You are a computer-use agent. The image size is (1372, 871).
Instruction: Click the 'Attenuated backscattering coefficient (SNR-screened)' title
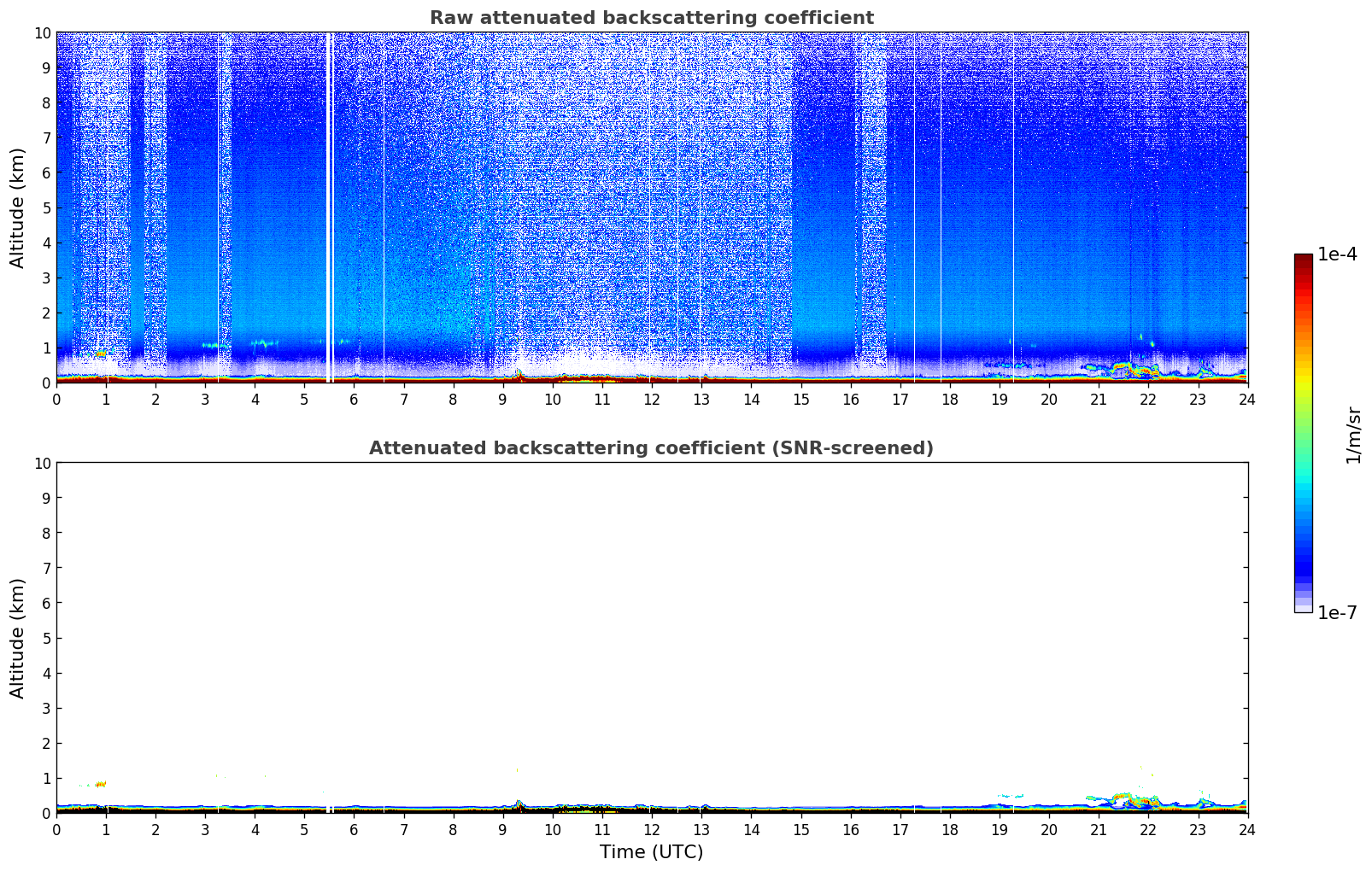[x=651, y=448]
